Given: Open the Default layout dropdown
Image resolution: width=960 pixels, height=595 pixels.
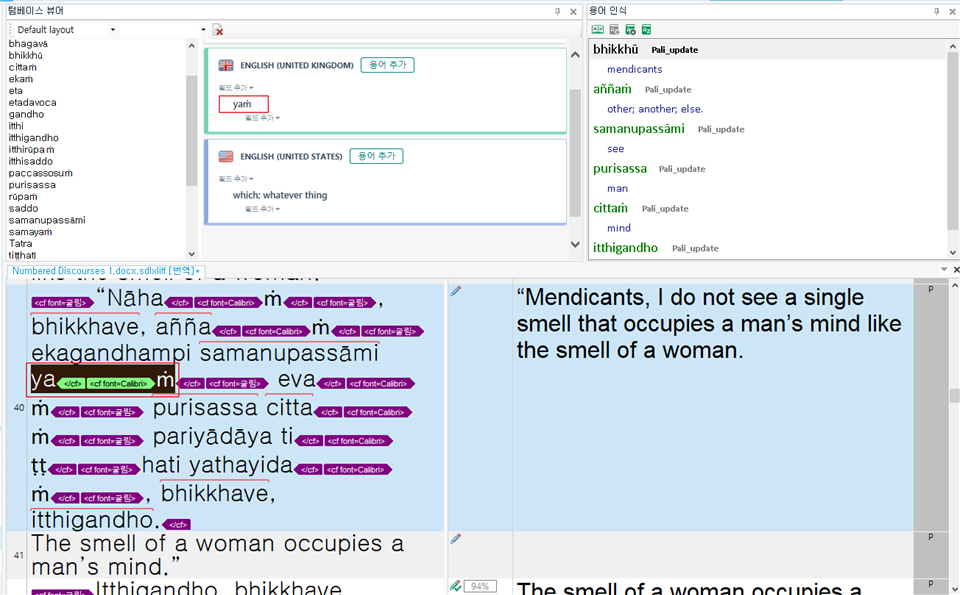Looking at the screenshot, I should coord(113,29).
